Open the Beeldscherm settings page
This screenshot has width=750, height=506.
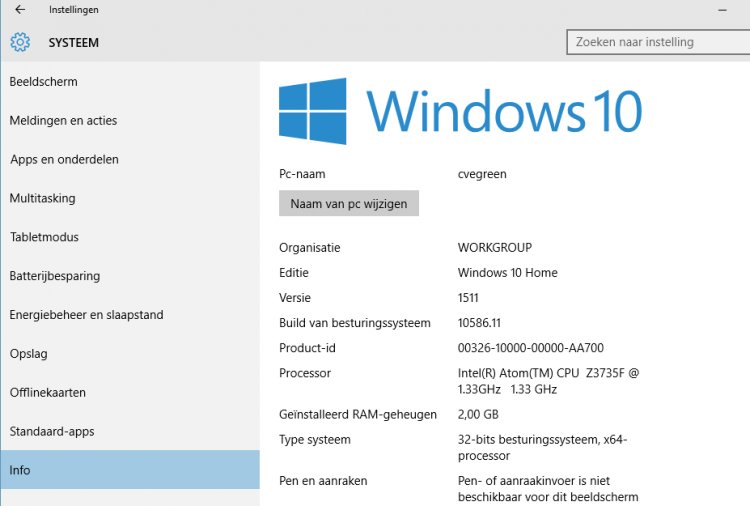44,82
